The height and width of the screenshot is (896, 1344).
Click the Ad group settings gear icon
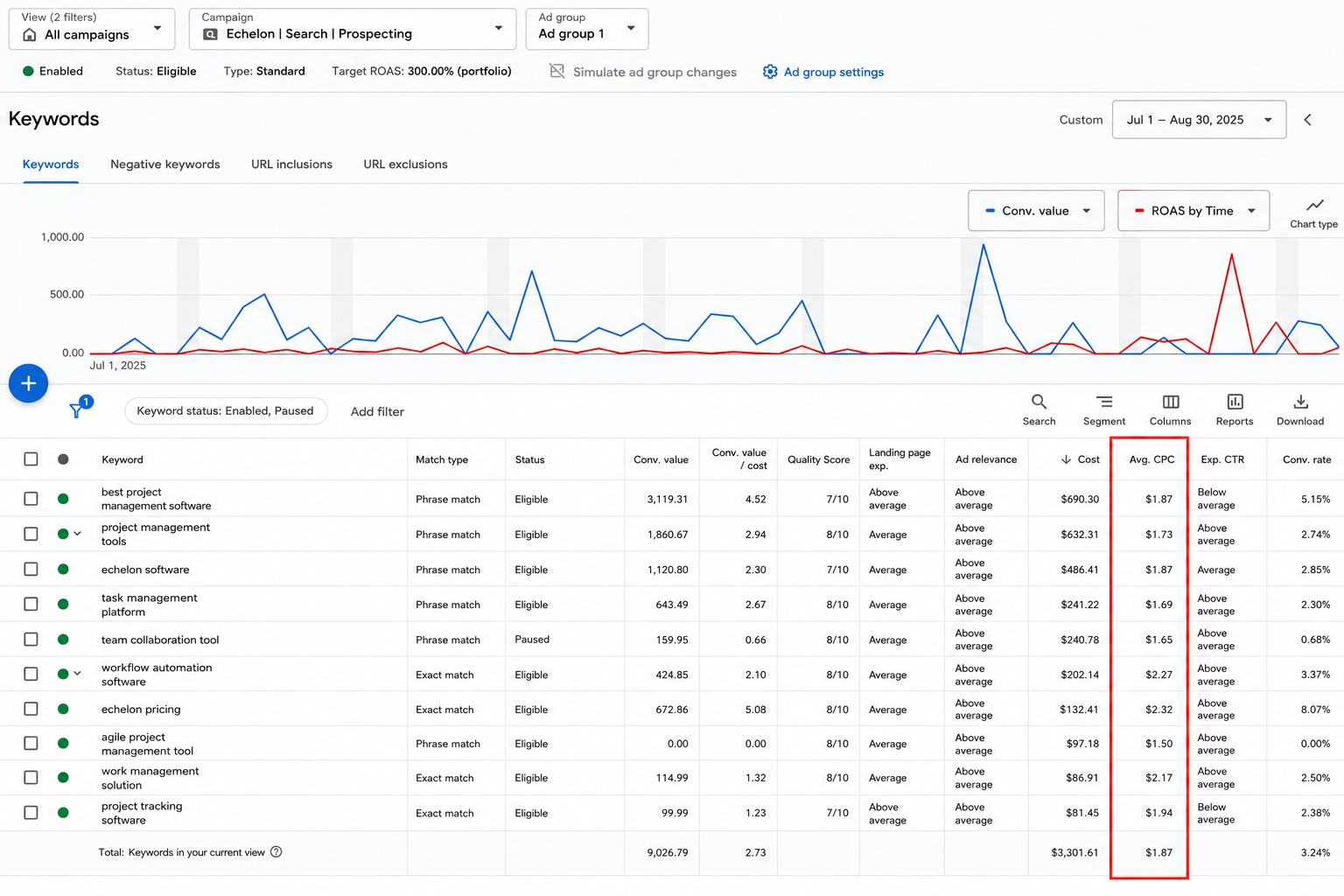click(770, 72)
